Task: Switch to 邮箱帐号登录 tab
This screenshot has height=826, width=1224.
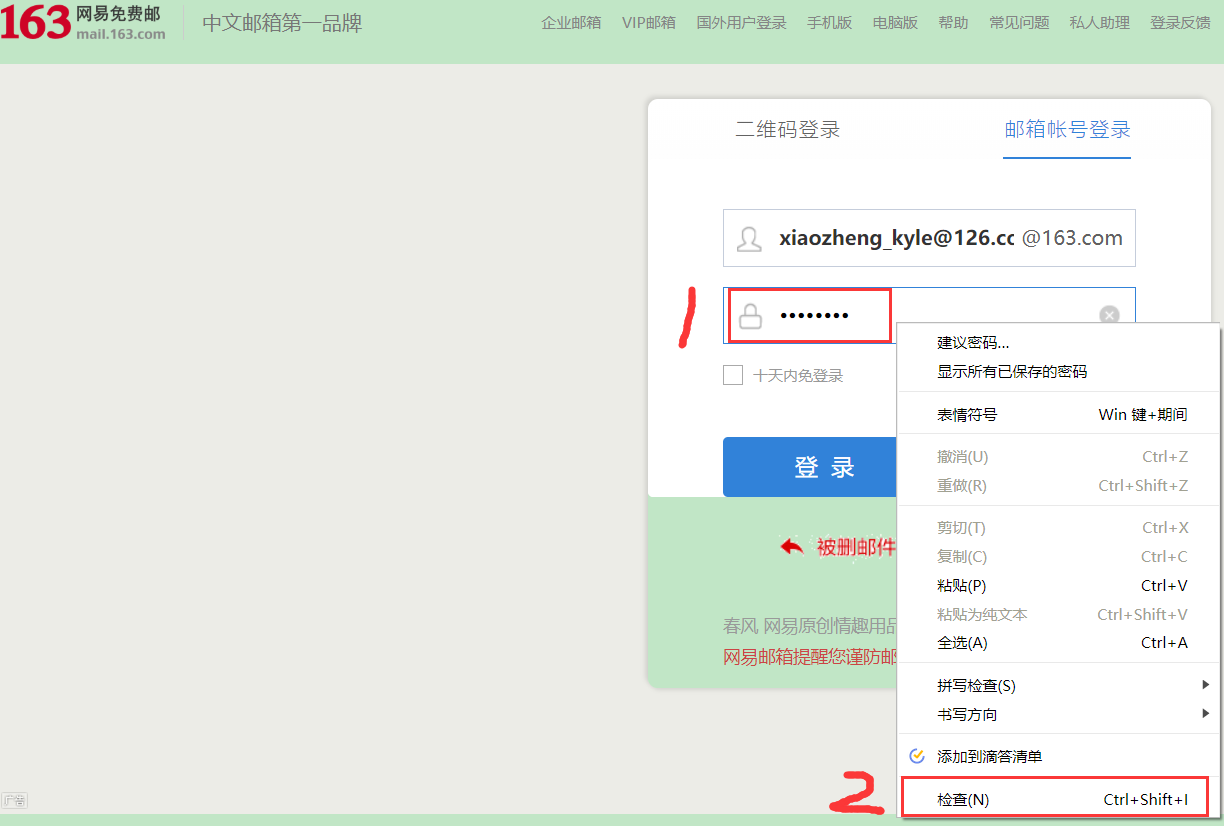Action: pyautogui.click(x=1067, y=129)
